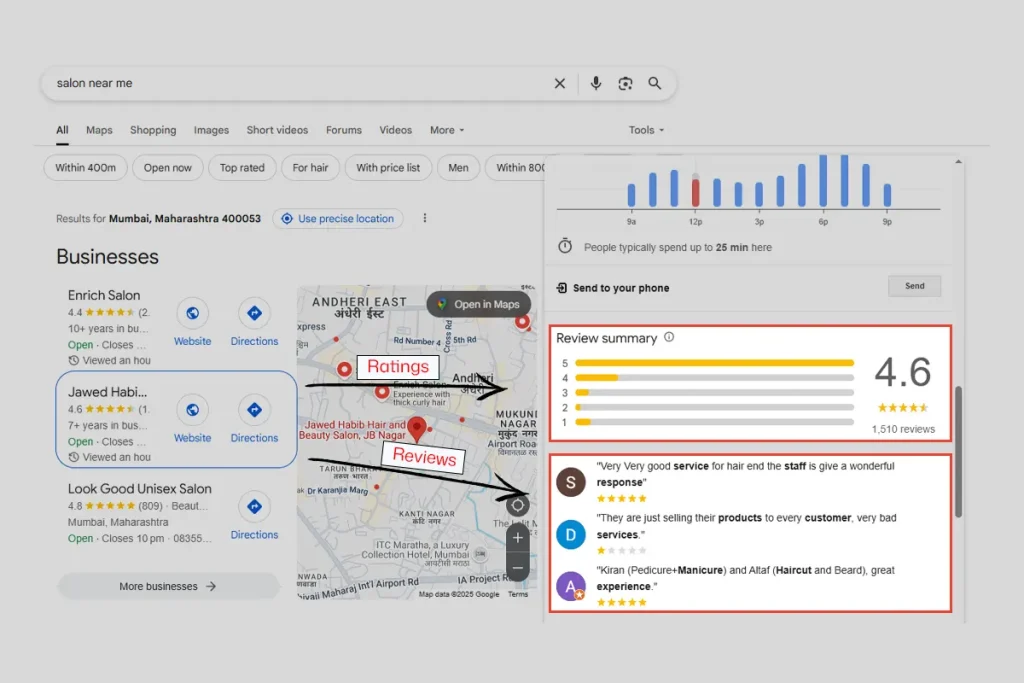Image resolution: width=1024 pixels, height=683 pixels.
Task: Expand the Tools dropdown
Action: point(646,130)
